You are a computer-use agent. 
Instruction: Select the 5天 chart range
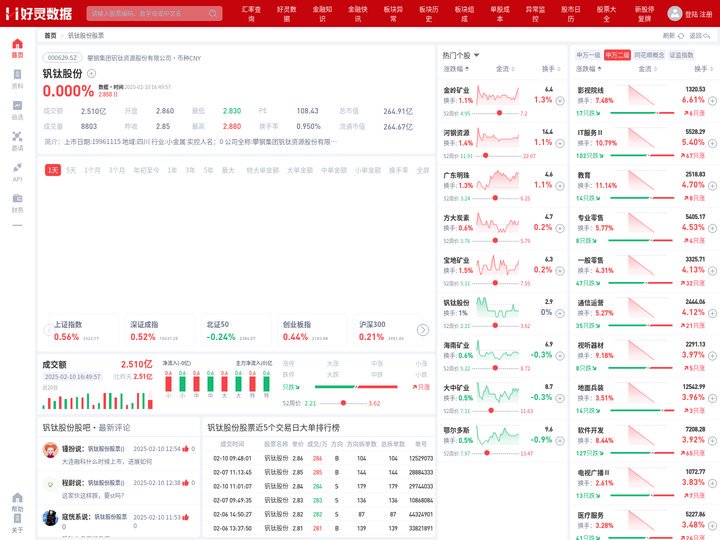click(x=71, y=170)
